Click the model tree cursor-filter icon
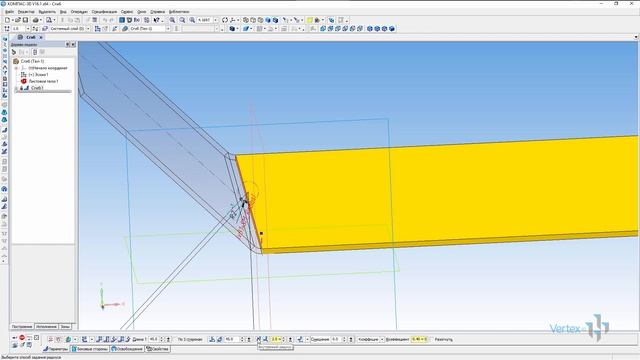Image resolution: width=640 pixels, height=360 pixels. pyautogui.click(x=14, y=52)
